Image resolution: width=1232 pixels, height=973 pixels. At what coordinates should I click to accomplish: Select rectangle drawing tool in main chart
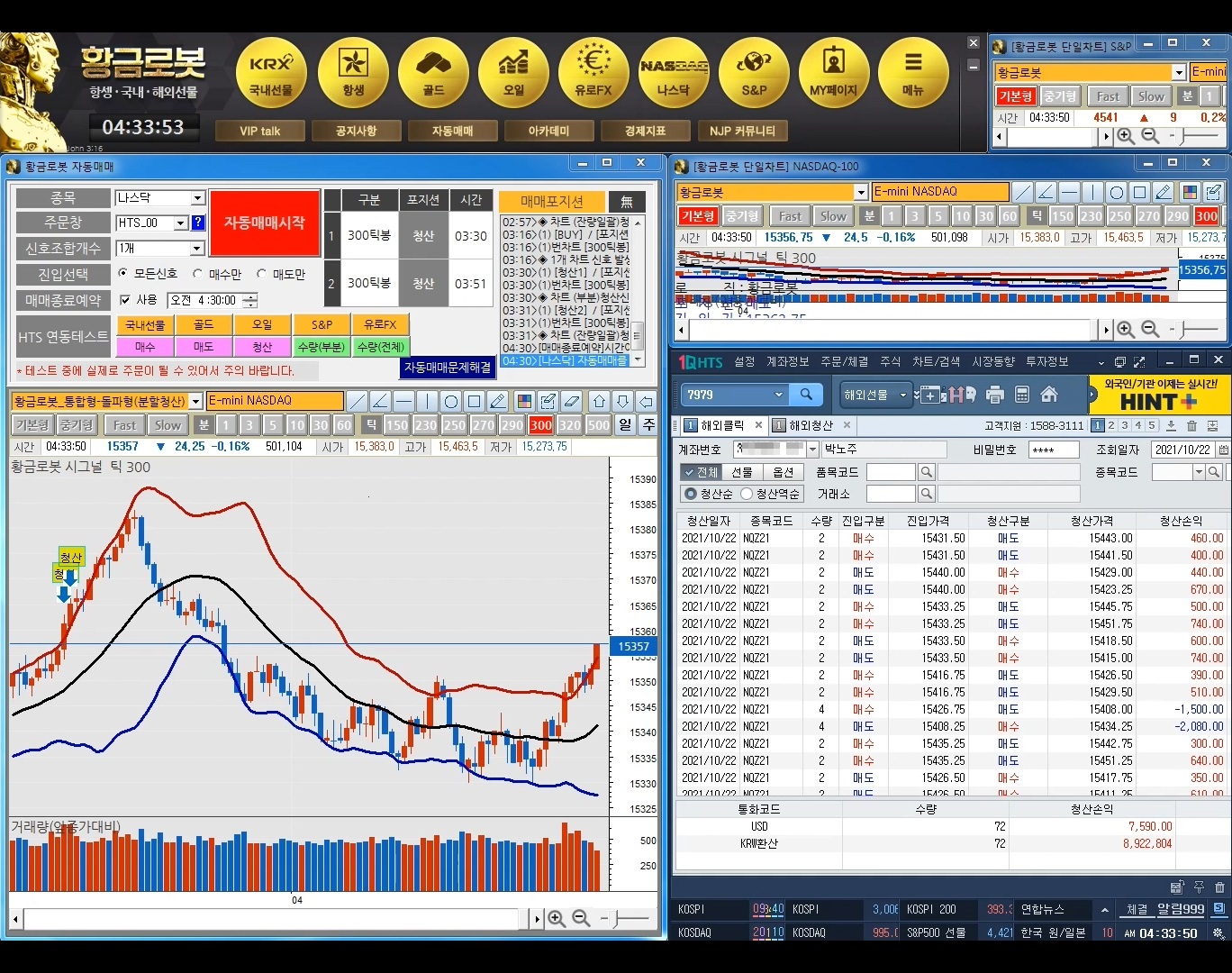475,402
